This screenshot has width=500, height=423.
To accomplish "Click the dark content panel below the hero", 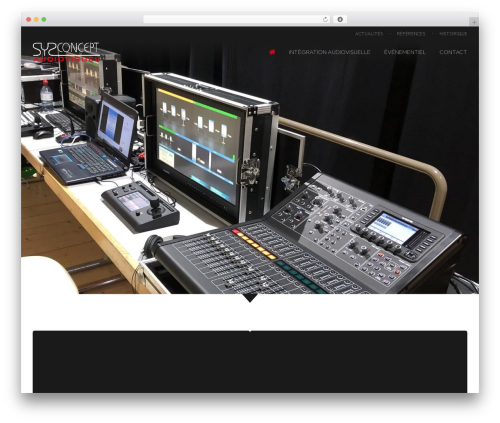I will (250, 362).
